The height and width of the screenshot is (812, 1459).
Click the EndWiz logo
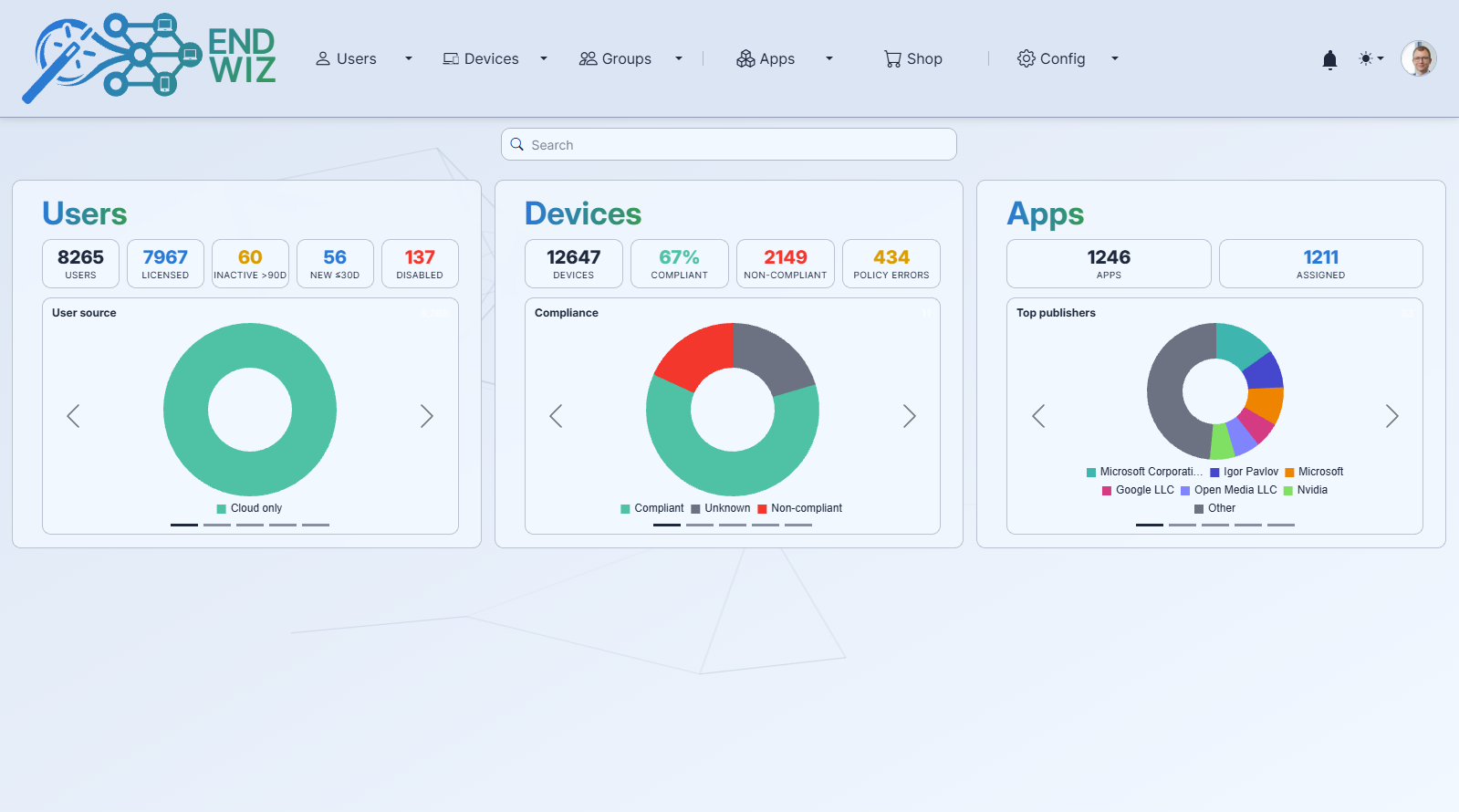149,57
